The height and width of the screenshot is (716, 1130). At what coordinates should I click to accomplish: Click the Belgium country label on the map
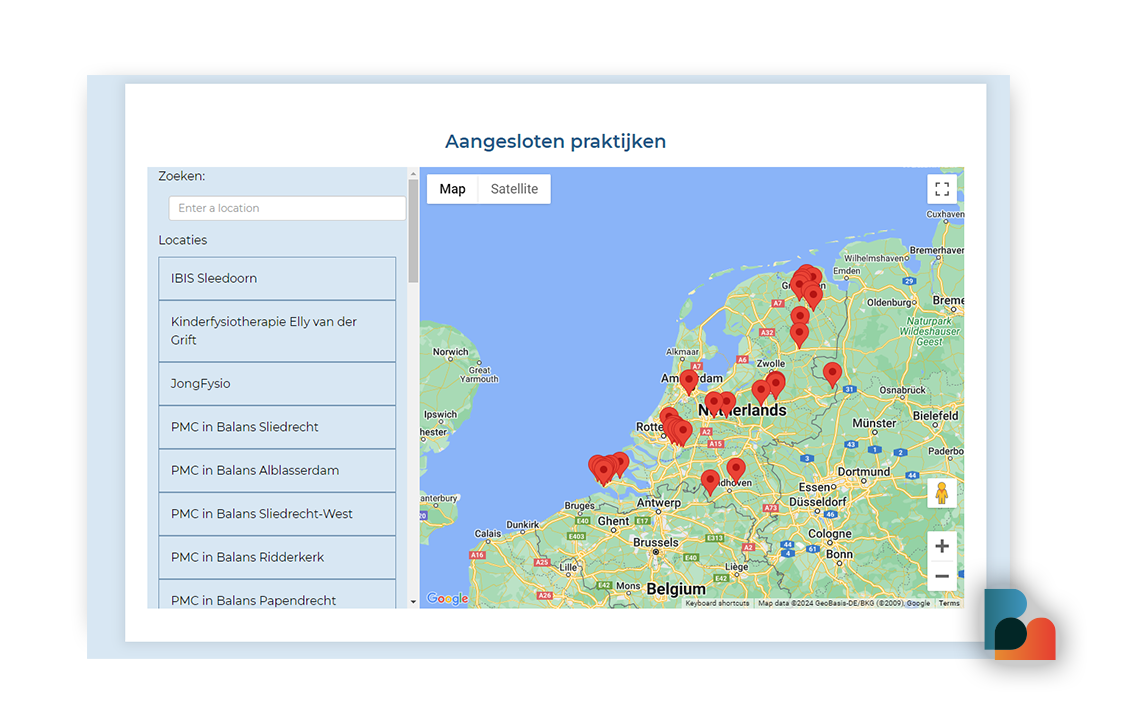676,589
